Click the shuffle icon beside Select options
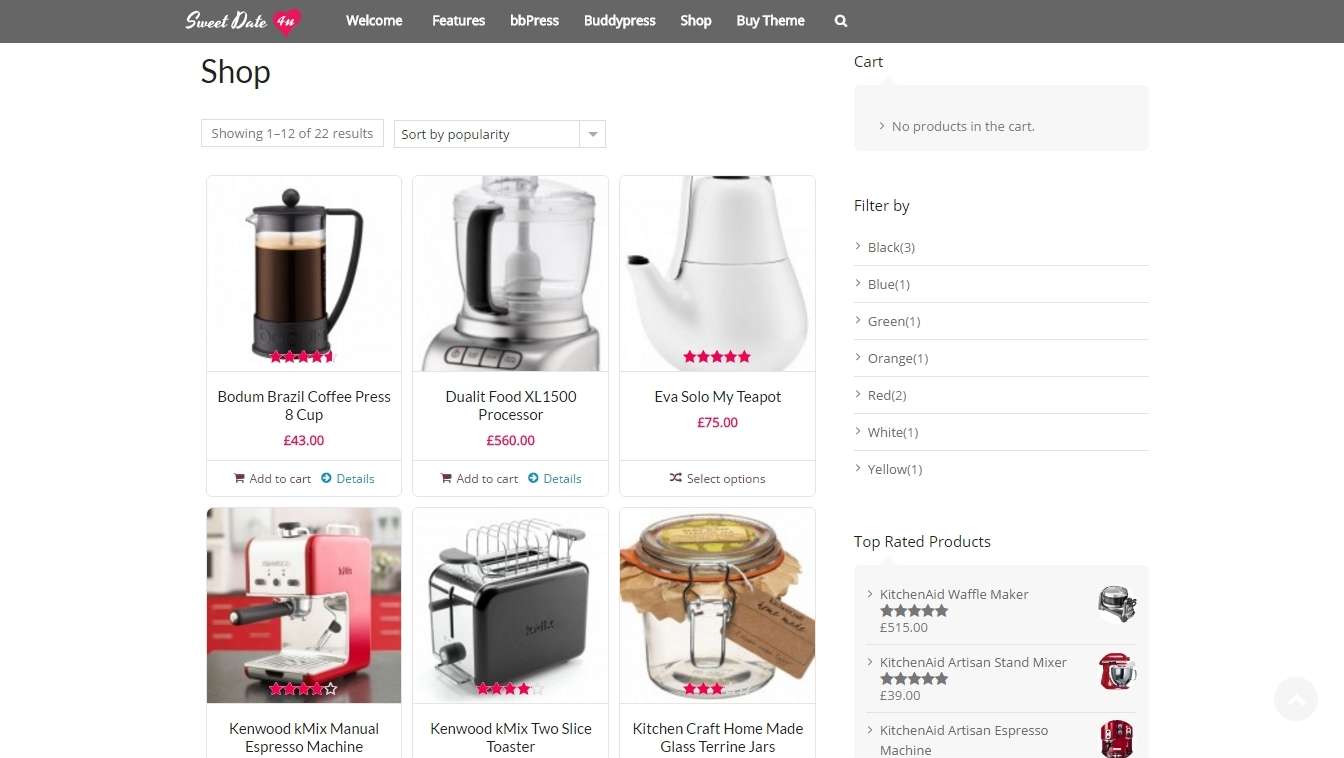This screenshot has height=758, width=1344. click(x=676, y=478)
